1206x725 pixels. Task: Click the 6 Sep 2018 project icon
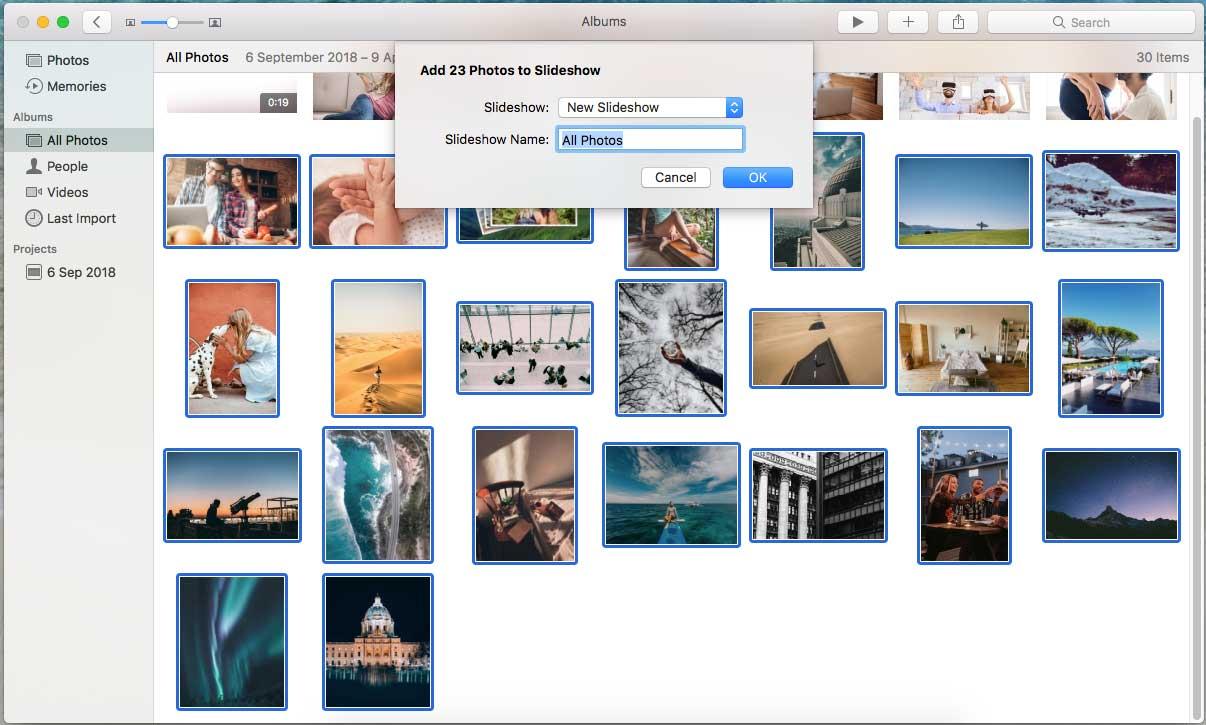pos(34,272)
